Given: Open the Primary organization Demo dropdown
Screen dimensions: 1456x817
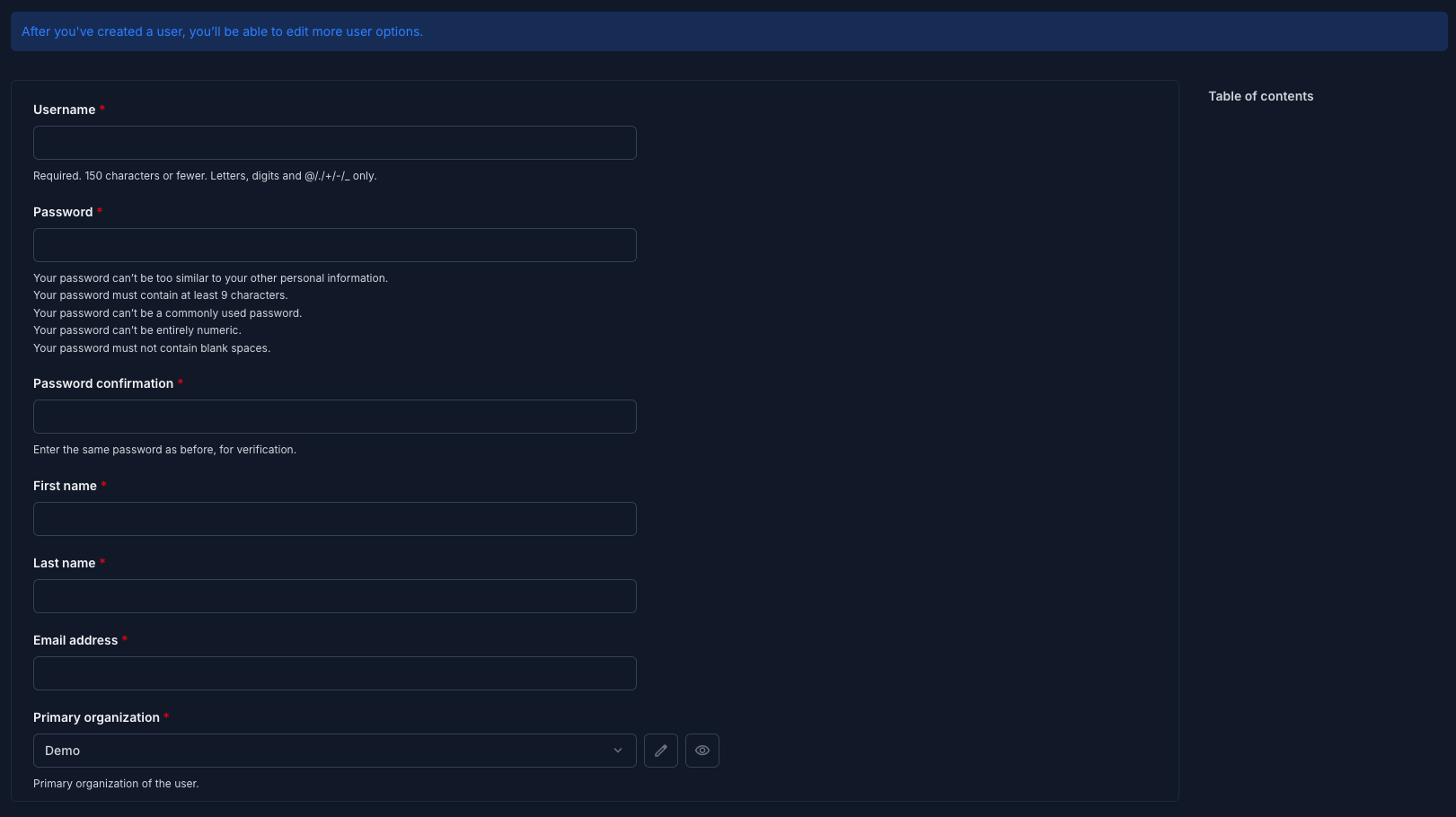Looking at the screenshot, I should tap(335, 751).
